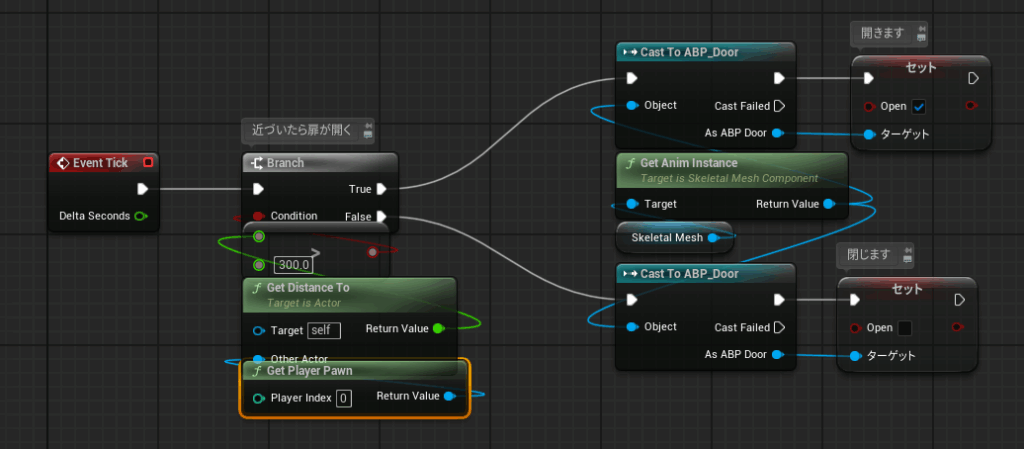Click the Other Actor pin on Get Distance To
Image resolution: width=1024 pixels, height=449 pixels.
[x=259, y=359]
